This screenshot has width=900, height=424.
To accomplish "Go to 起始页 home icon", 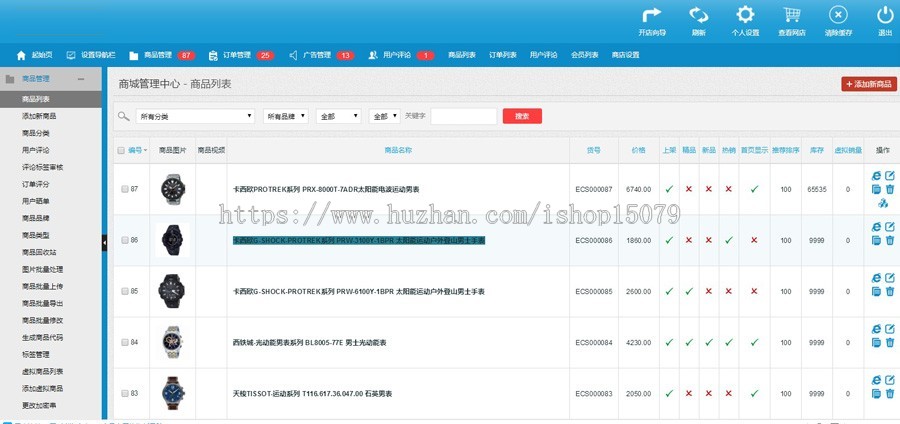I will click(x=21, y=55).
